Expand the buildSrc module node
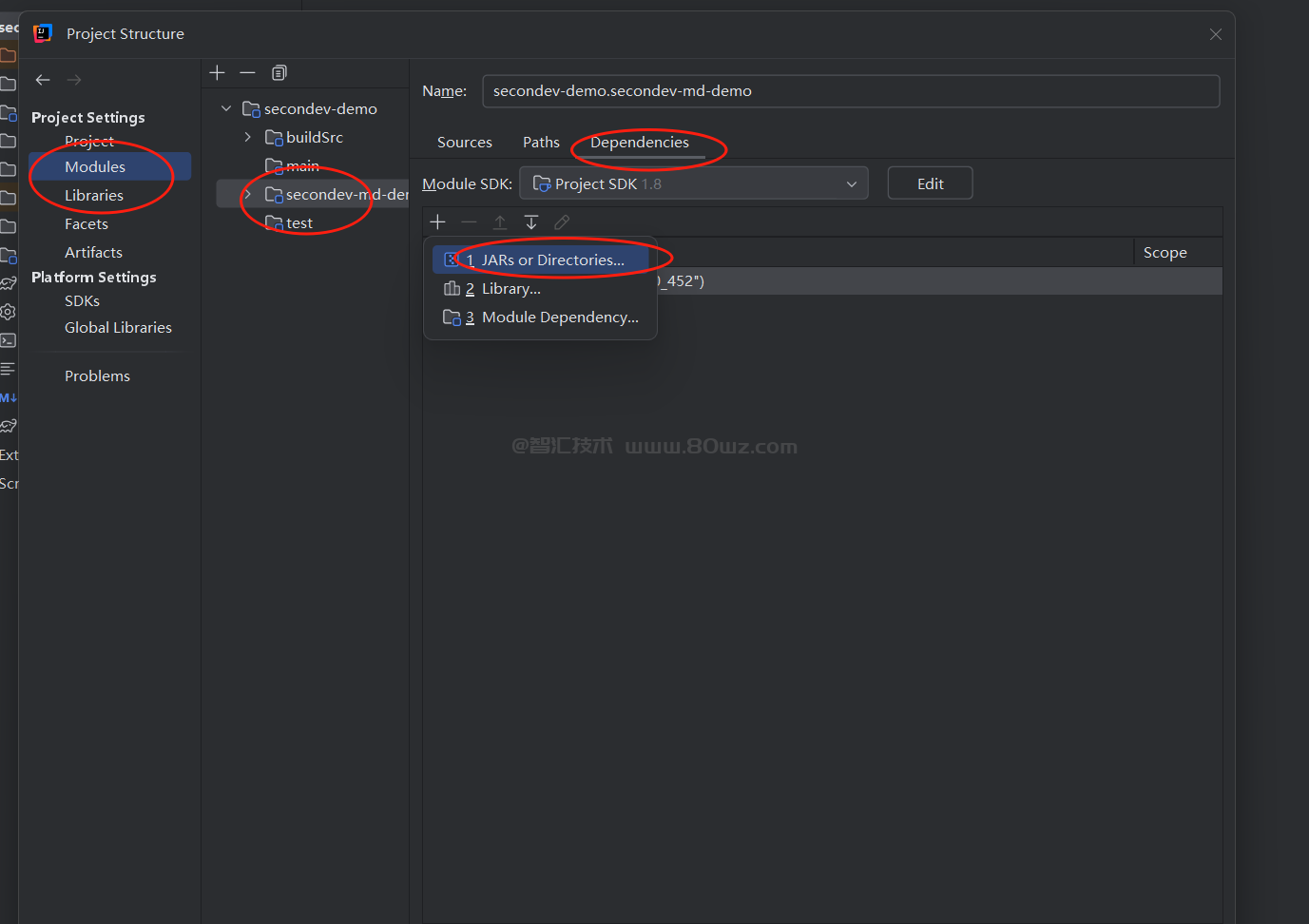 pos(247,137)
